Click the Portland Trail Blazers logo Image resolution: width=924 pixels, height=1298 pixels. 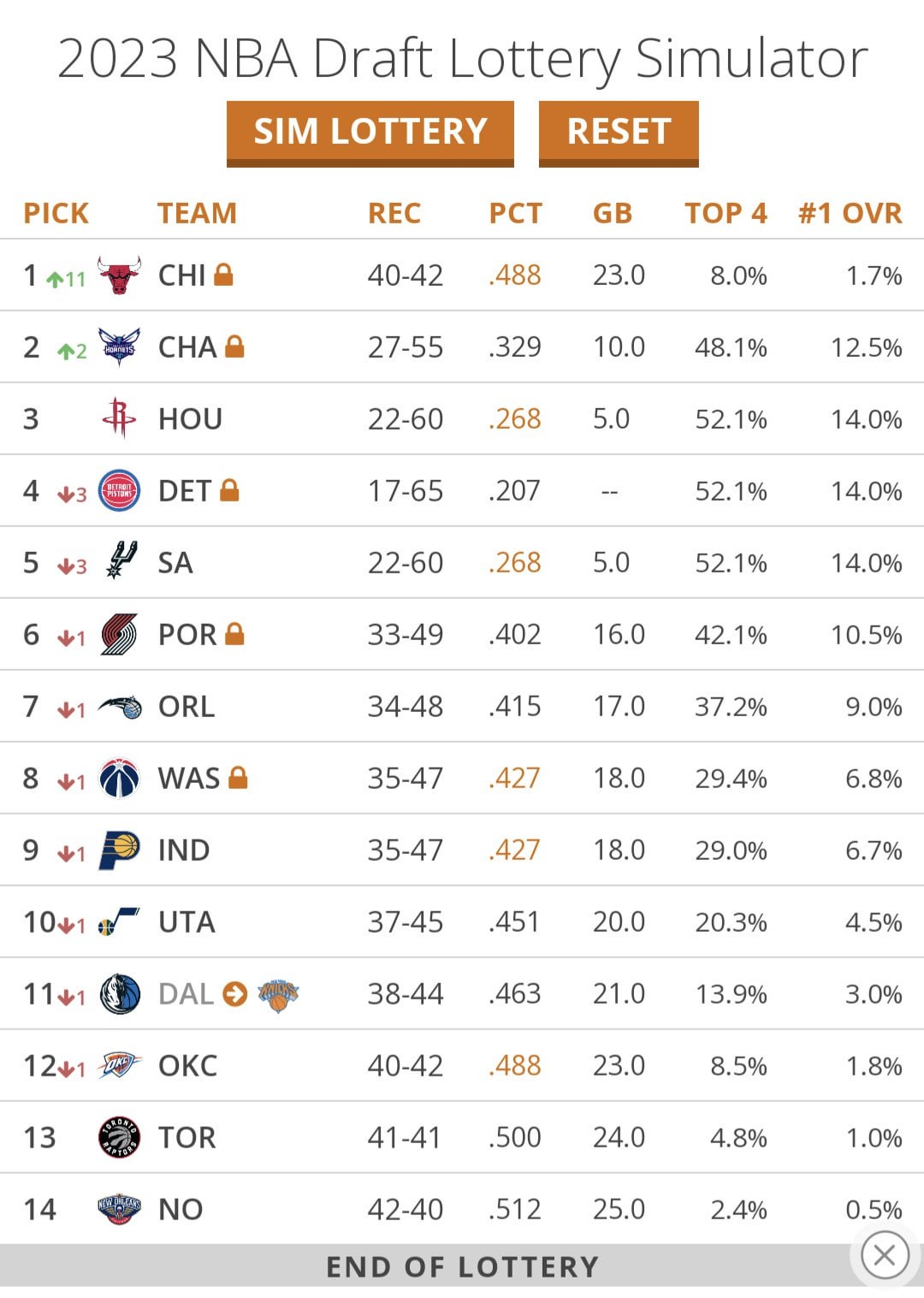pos(119,634)
